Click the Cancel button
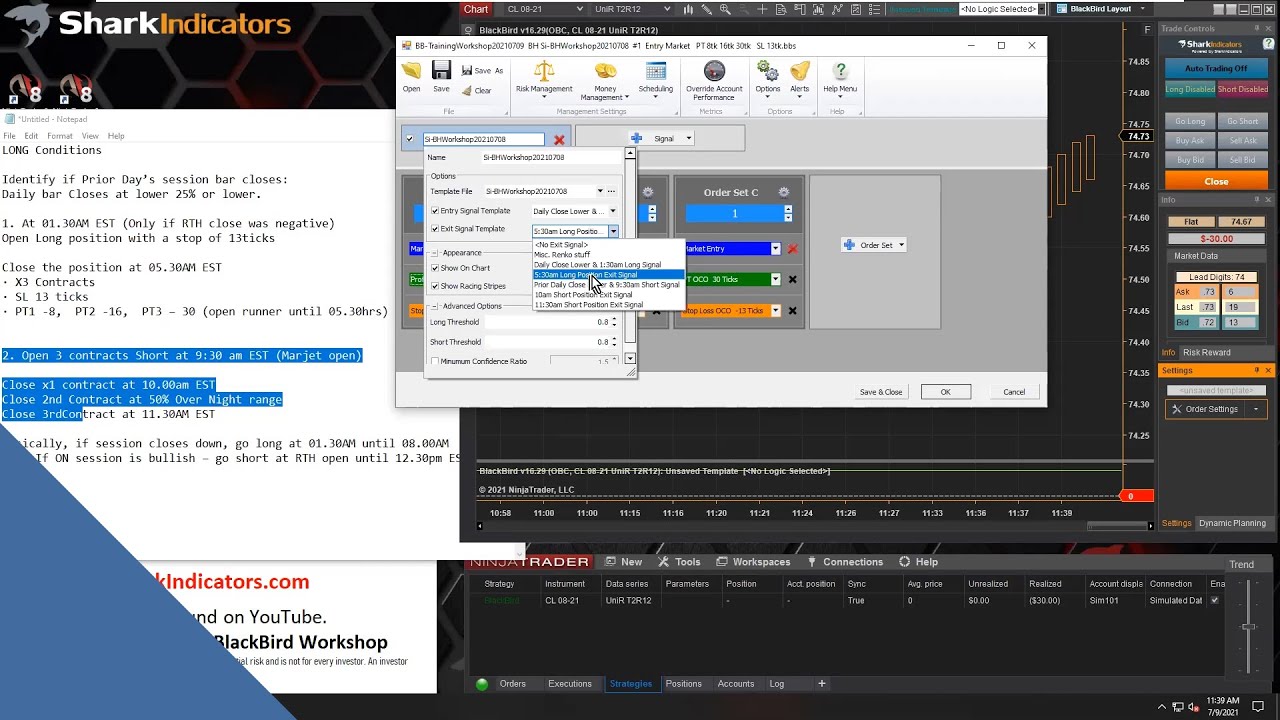Image resolution: width=1280 pixels, height=720 pixels. pos(1014,392)
